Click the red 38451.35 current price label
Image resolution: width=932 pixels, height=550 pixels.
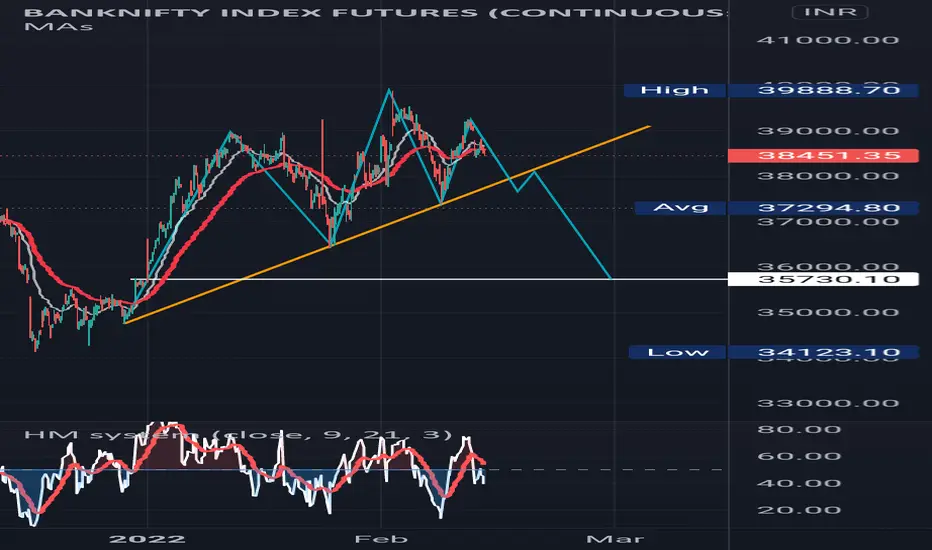tap(823, 156)
